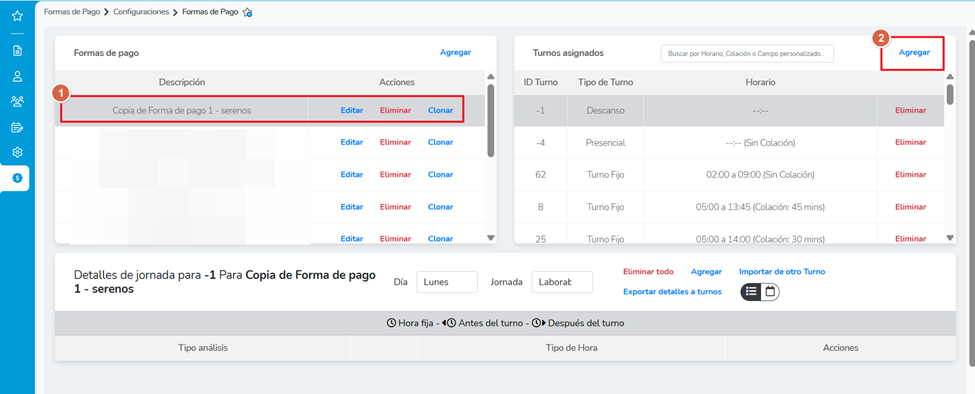Click Agregar in Turnos asignados panel
Viewport: 975px width, 394px height.
pos(914,52)
